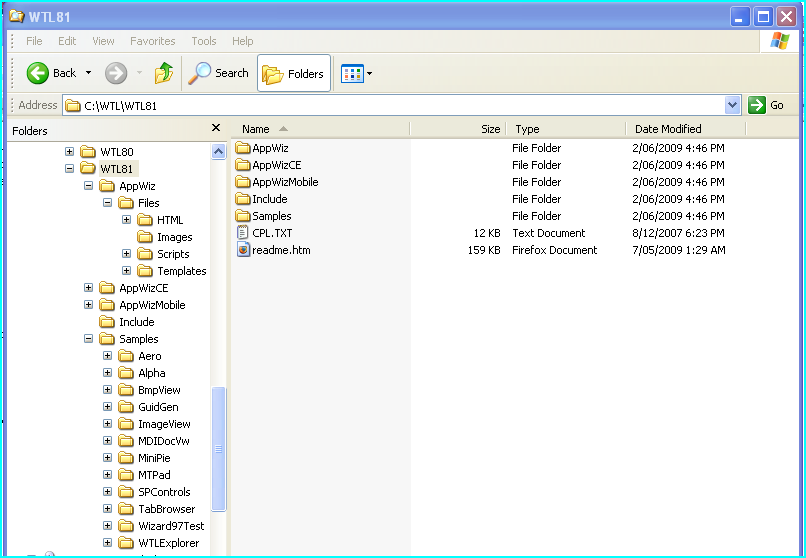Toggle the Folders pane button
Image resolution: width=806 pixels, height=558 pixels.
[x=294, y=73]
